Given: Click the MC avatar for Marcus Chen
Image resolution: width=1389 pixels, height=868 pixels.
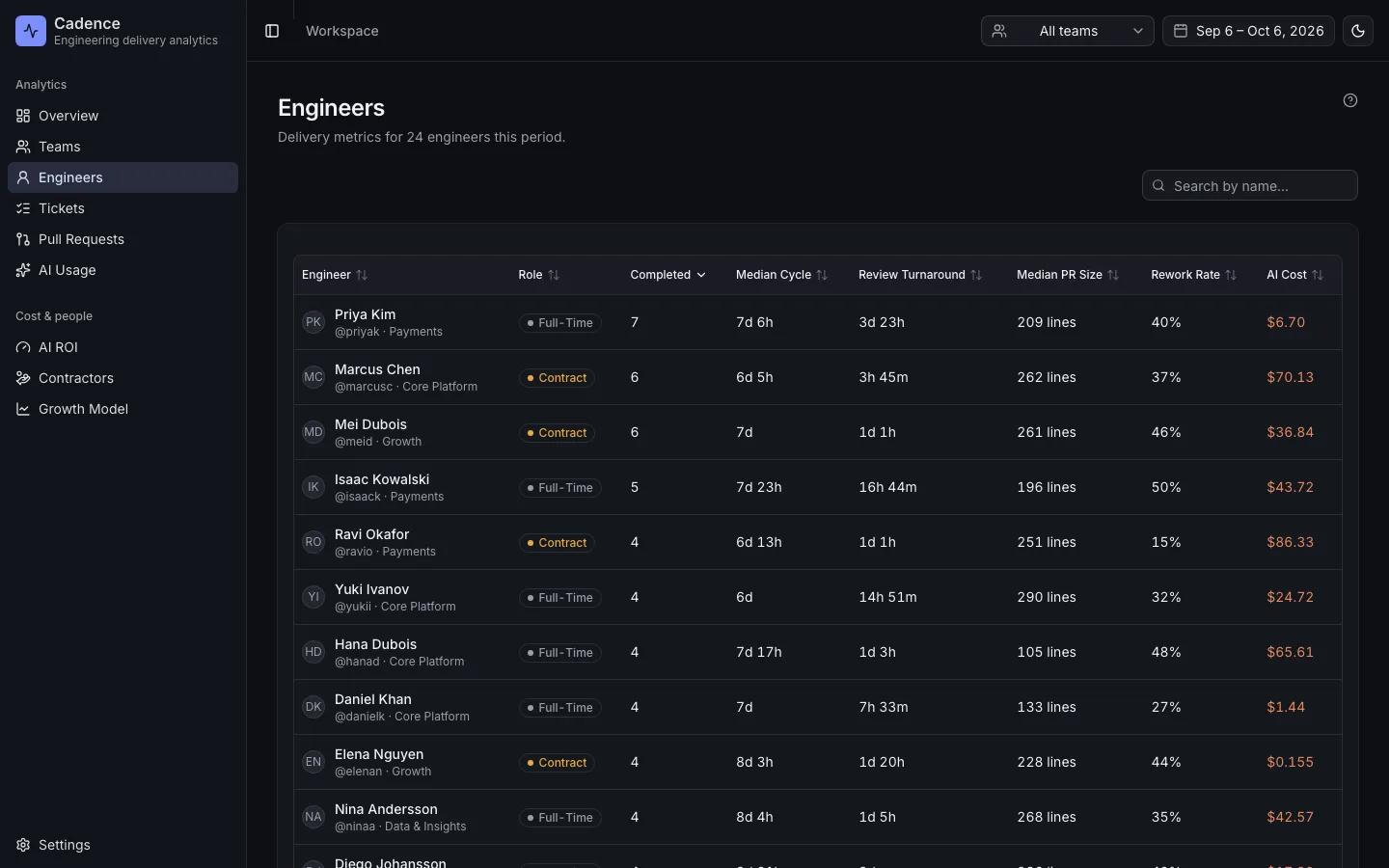Looking at the screenshot, I should [313, 377].
